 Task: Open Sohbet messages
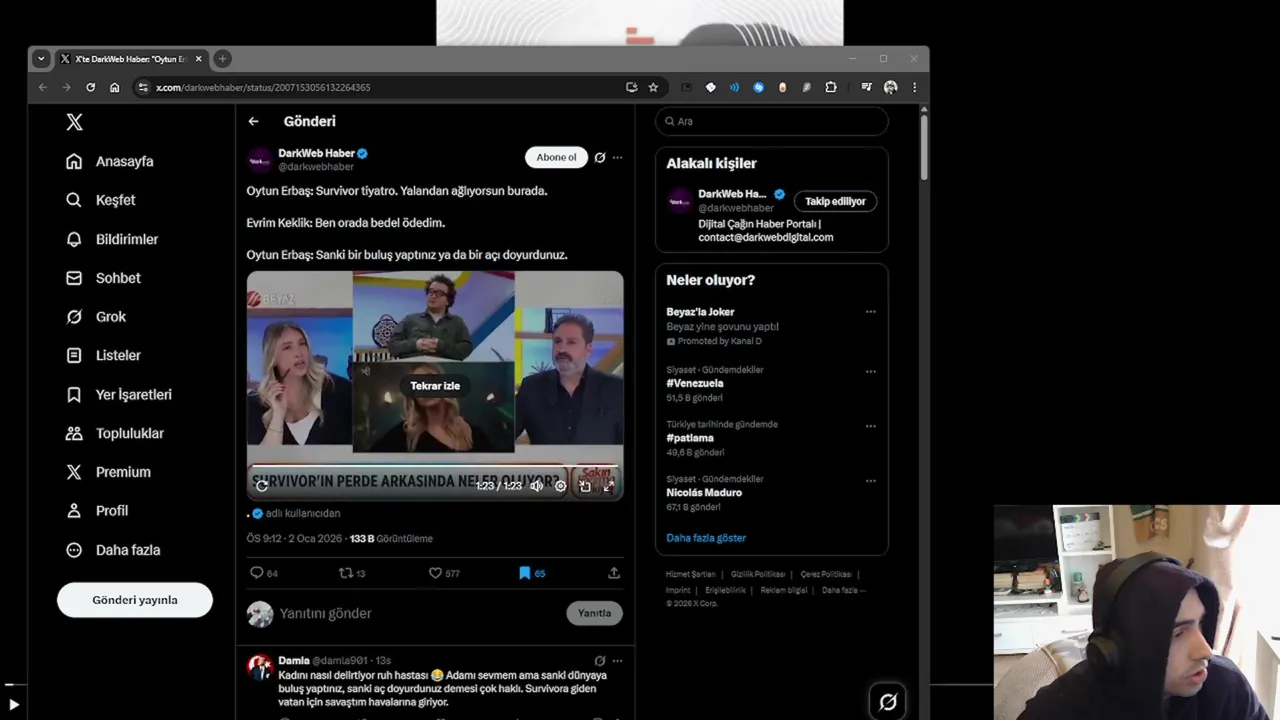(x=103, y=278)
